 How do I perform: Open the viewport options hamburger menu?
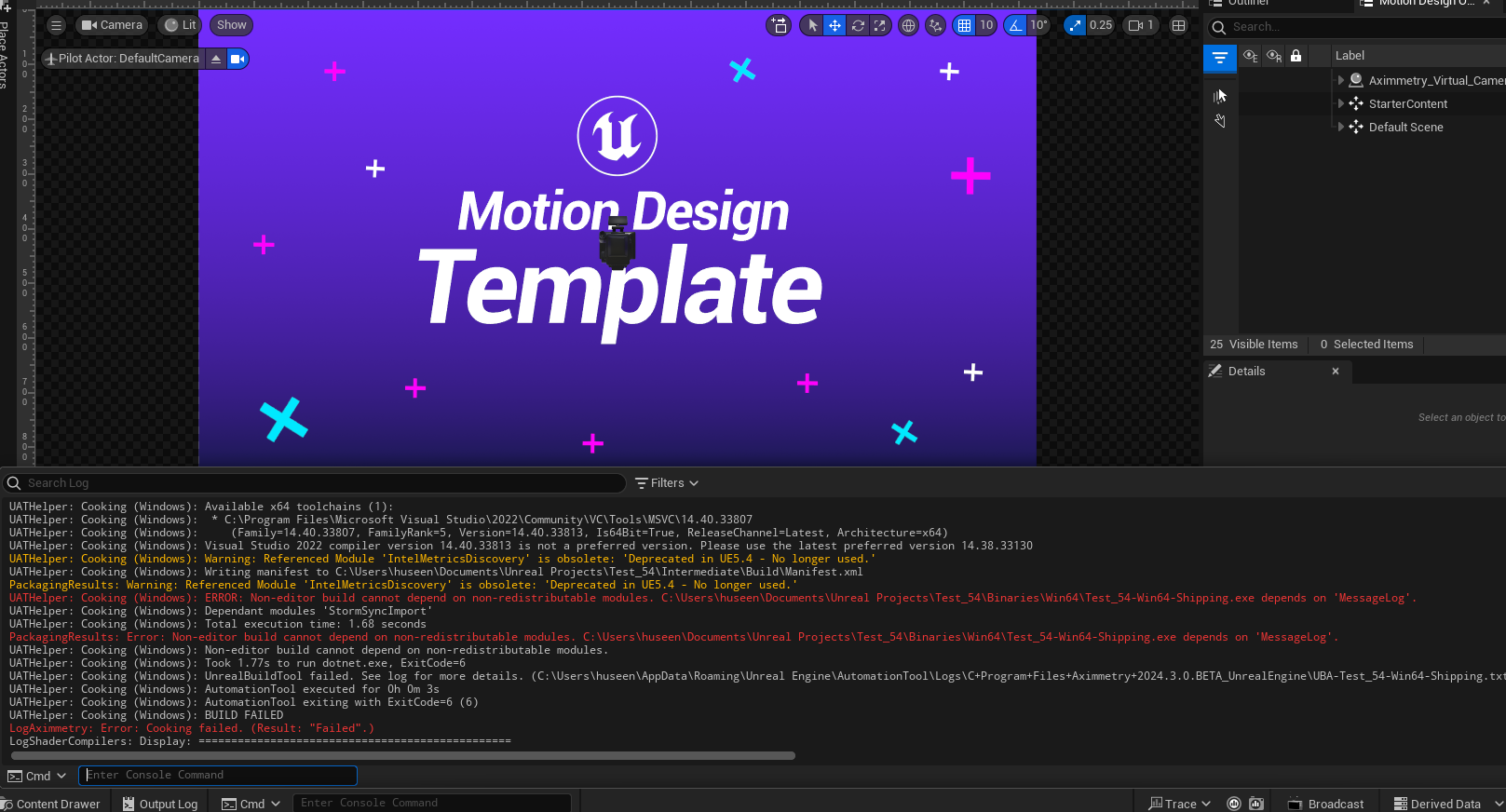[x=56, y=25]
